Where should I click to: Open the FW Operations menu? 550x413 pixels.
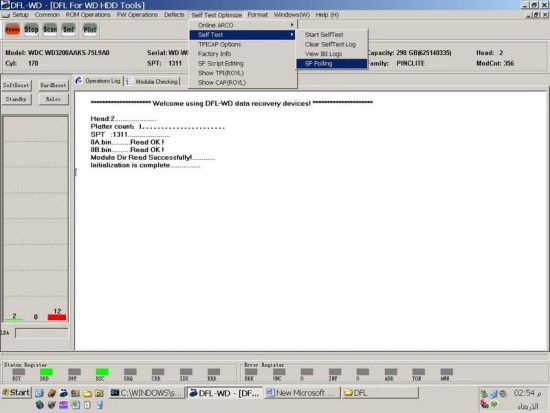[137, 15]
